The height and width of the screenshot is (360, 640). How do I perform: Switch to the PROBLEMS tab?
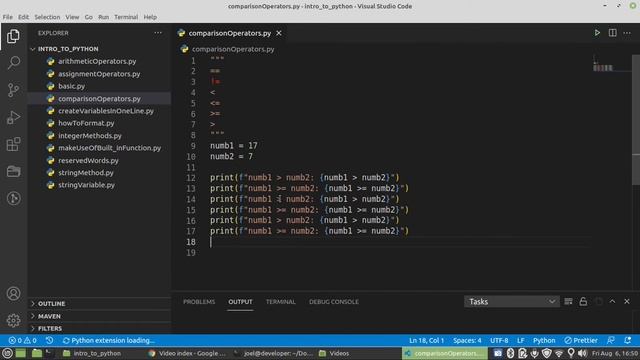[x=199, y=302]
